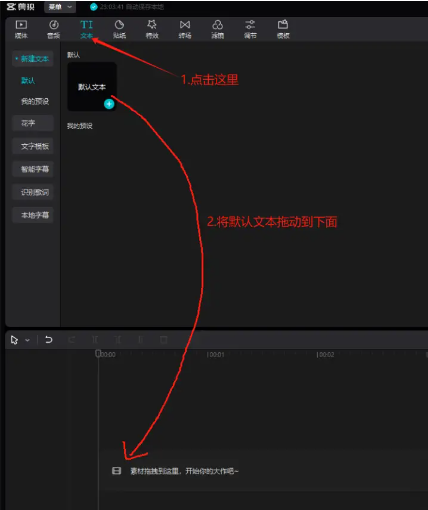Image resolution: width=428 pixels, height=510 pixels.
Task: Switch to the 文本 text tab
Action: [86, 29]
